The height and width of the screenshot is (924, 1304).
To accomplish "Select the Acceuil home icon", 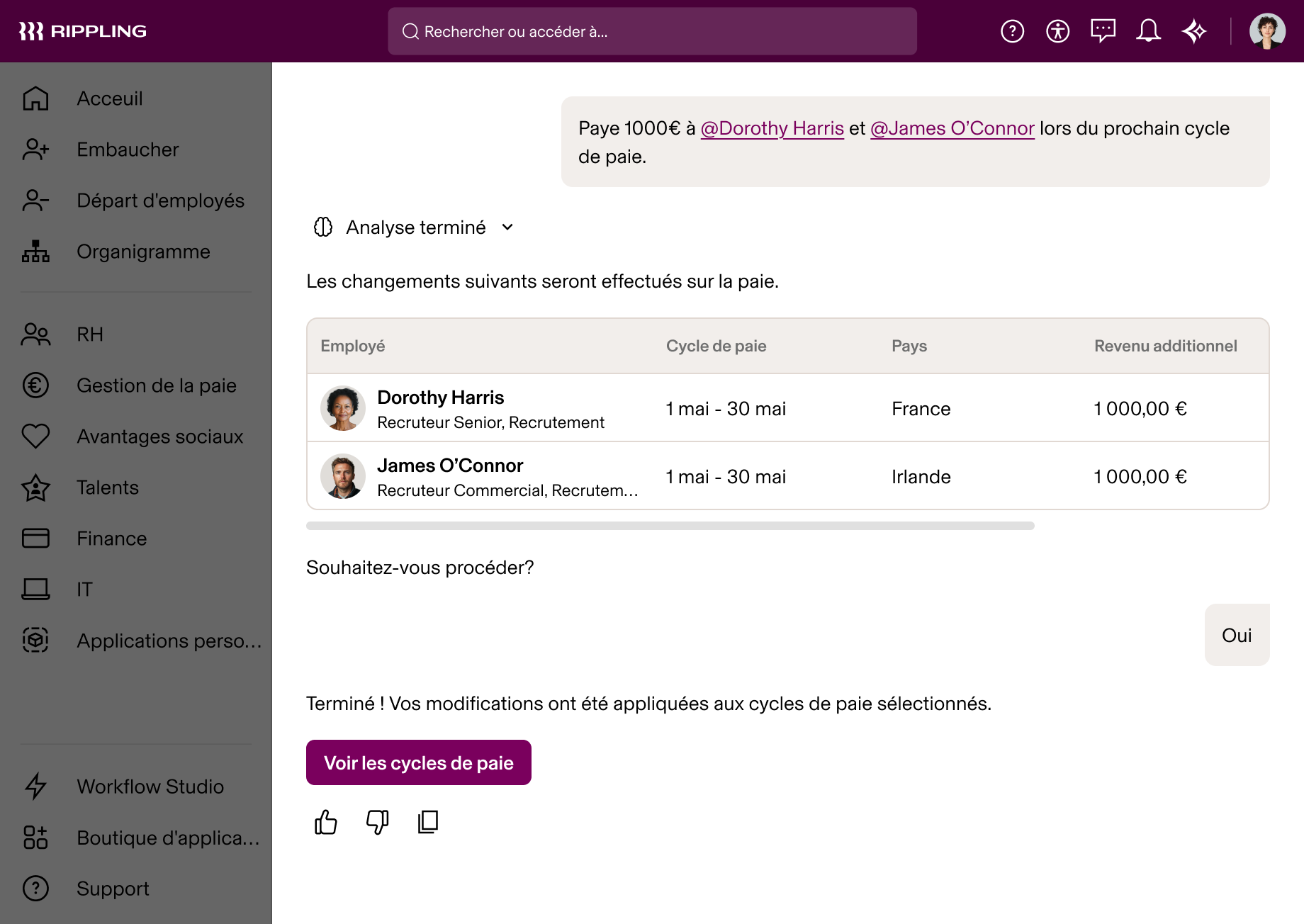I will [x=35, y=98].
